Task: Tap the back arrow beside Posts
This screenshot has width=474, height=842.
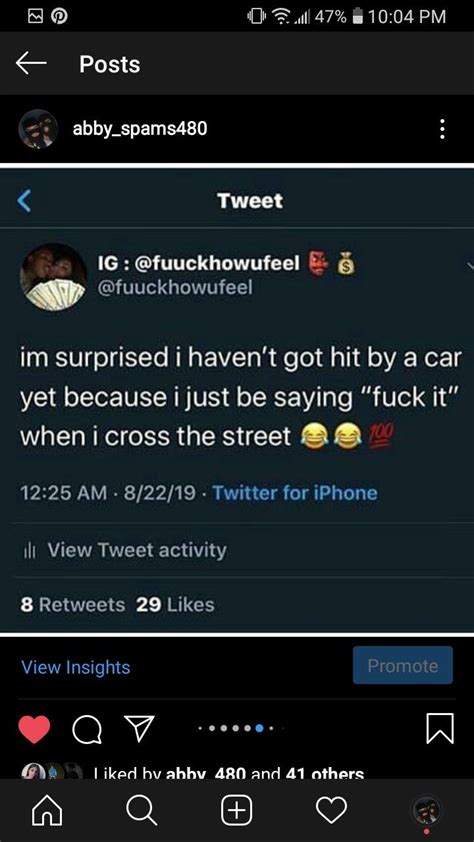Action: [x=31, y=64]
